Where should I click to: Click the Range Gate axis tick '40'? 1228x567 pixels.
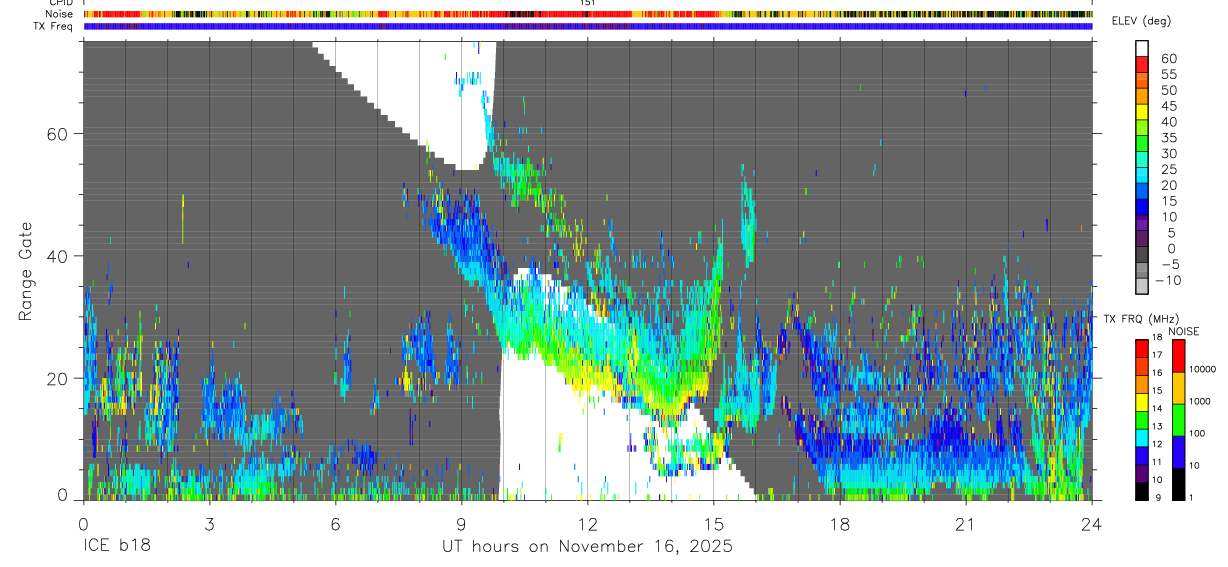tap(59, 255)
